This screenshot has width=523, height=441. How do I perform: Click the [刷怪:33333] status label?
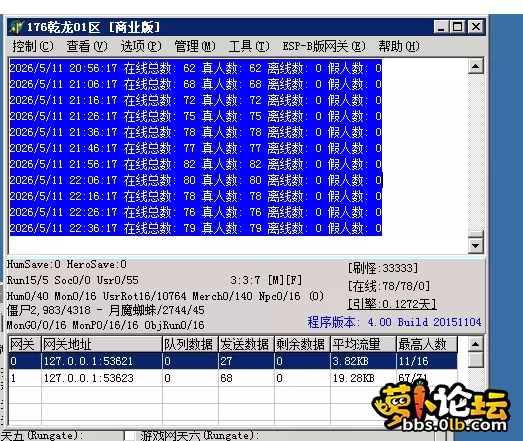[x=383, y=268]
